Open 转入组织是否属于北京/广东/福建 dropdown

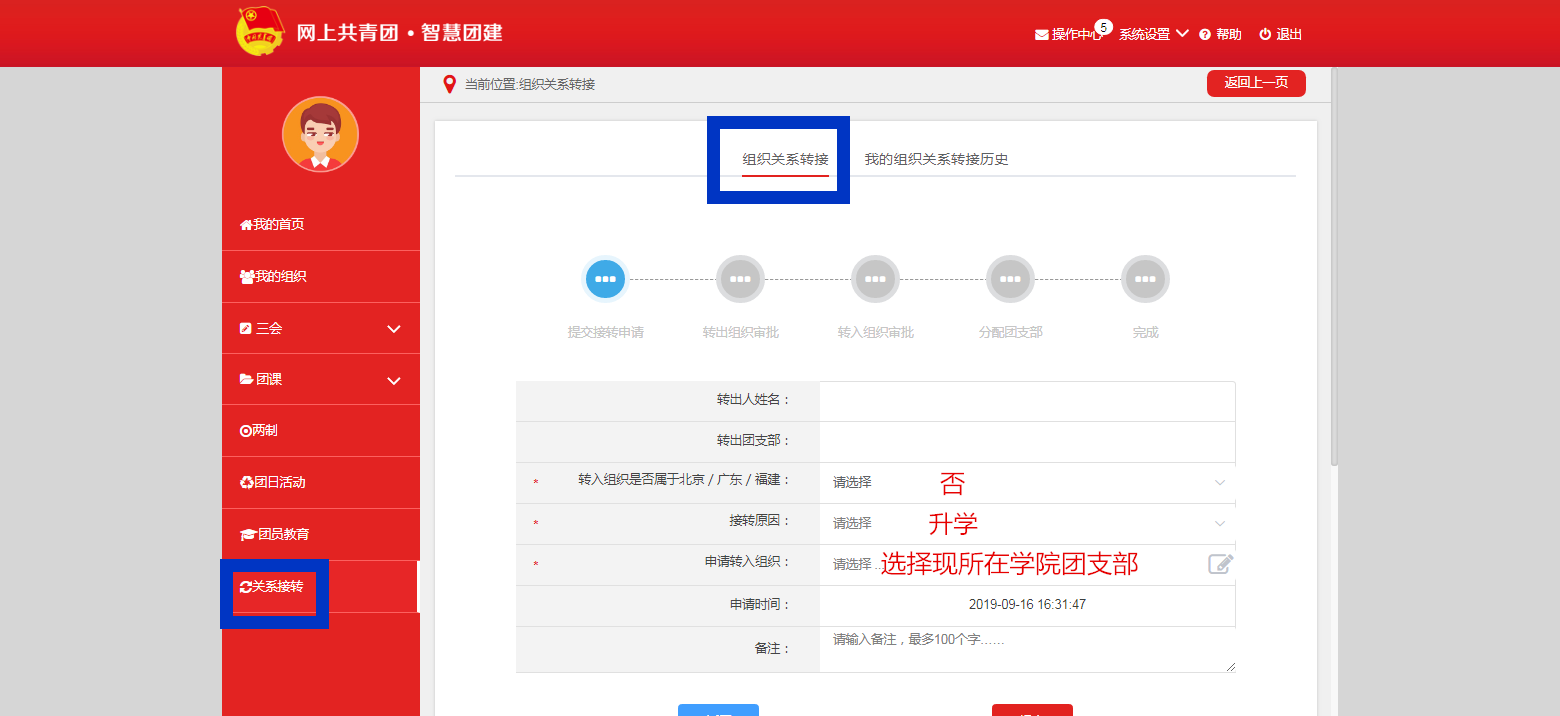1026,482
